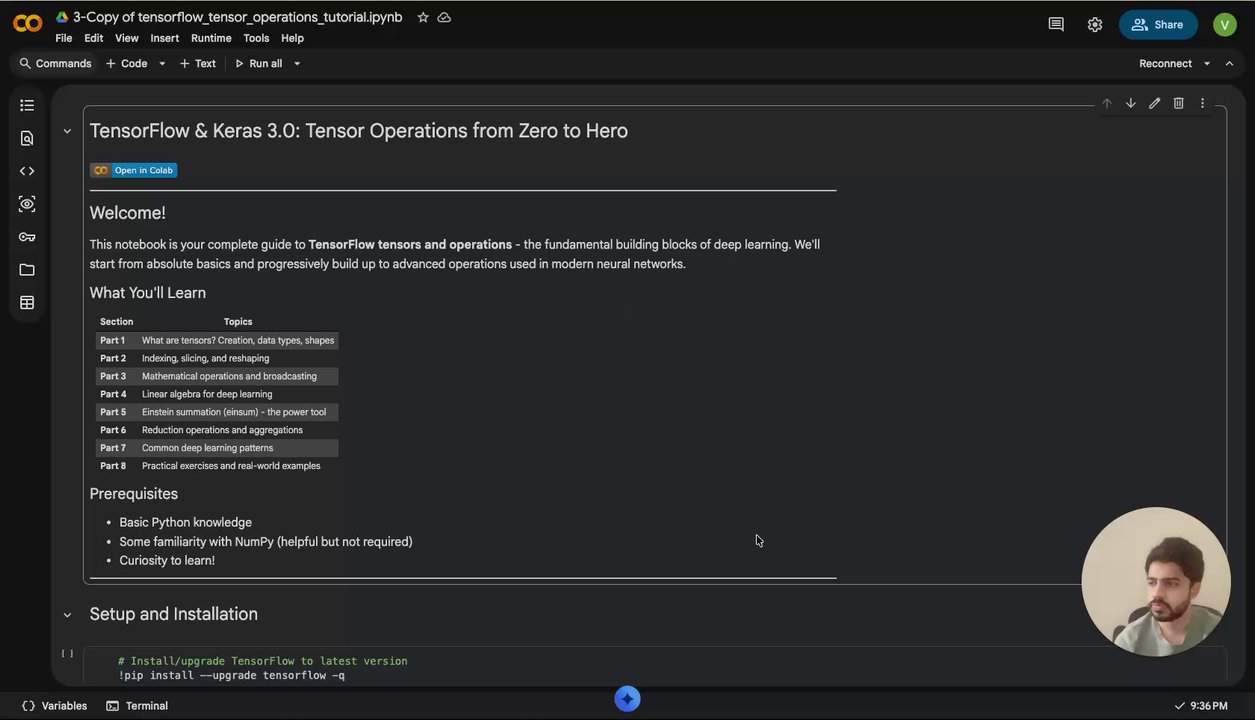Open the Runtime menu
Screen dimensions: 1255x720
pos(211,38)
